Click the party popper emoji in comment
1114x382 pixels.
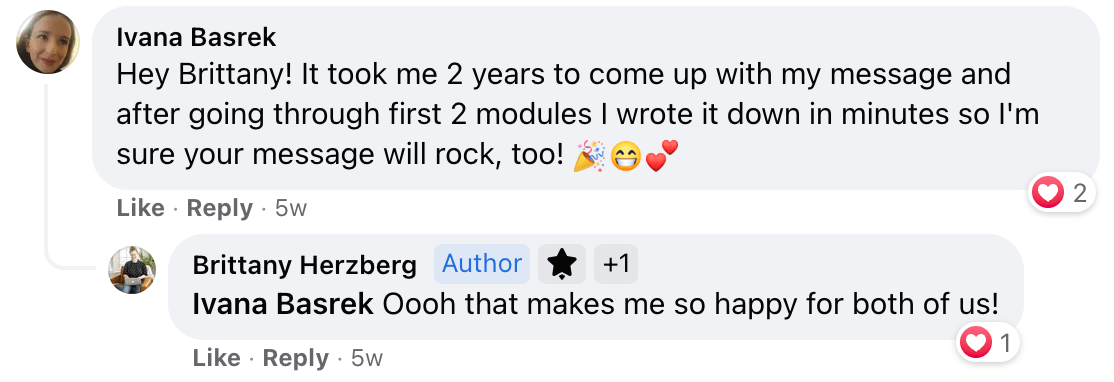point(590,156)
